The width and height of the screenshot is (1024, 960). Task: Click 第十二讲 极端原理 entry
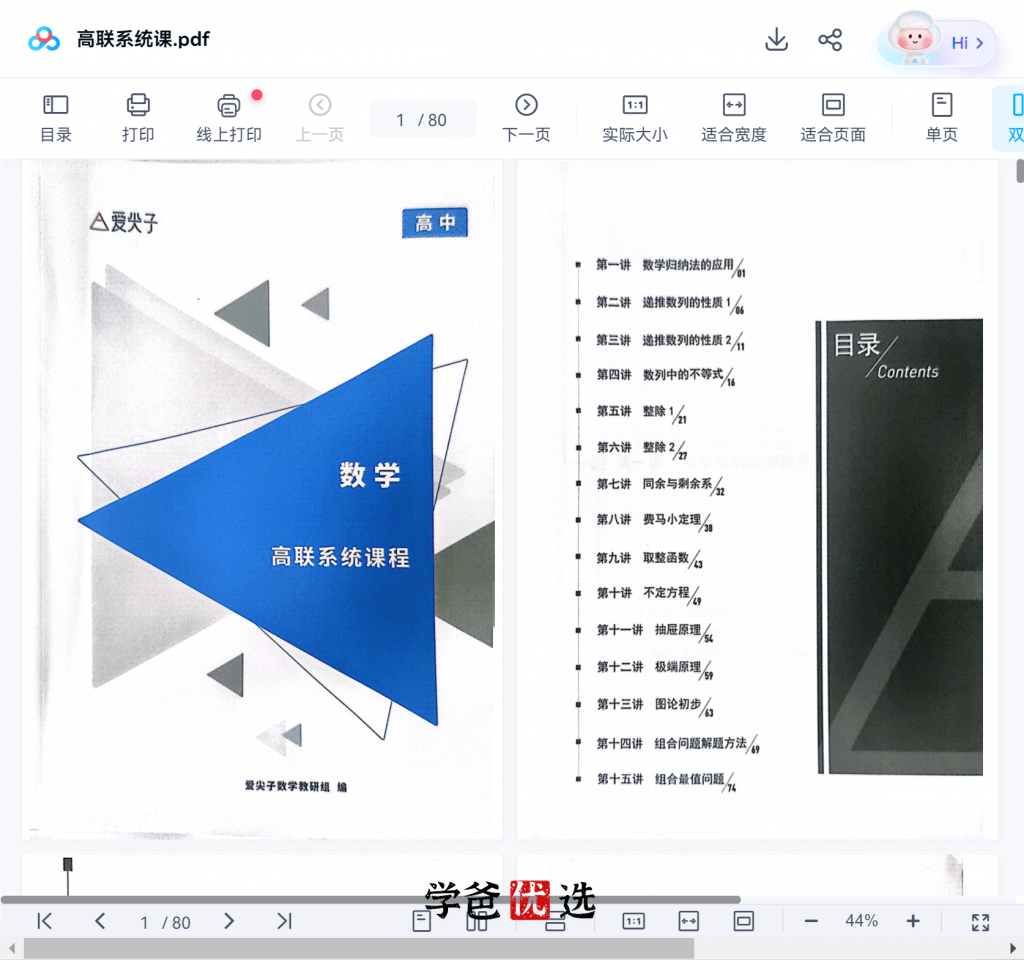point(655,667)
